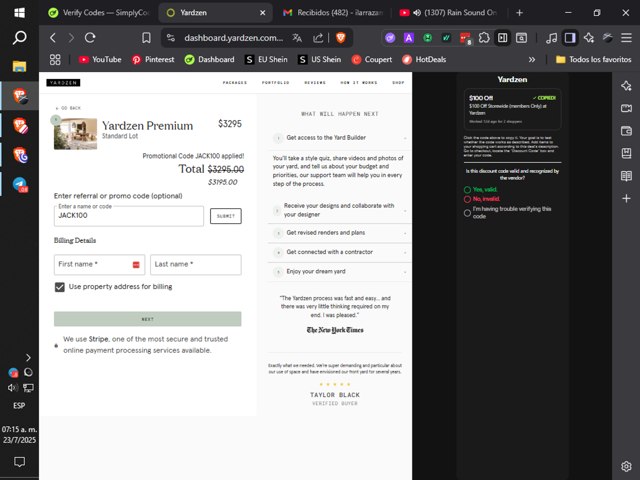Open File Explorer from taskbar

19,66
